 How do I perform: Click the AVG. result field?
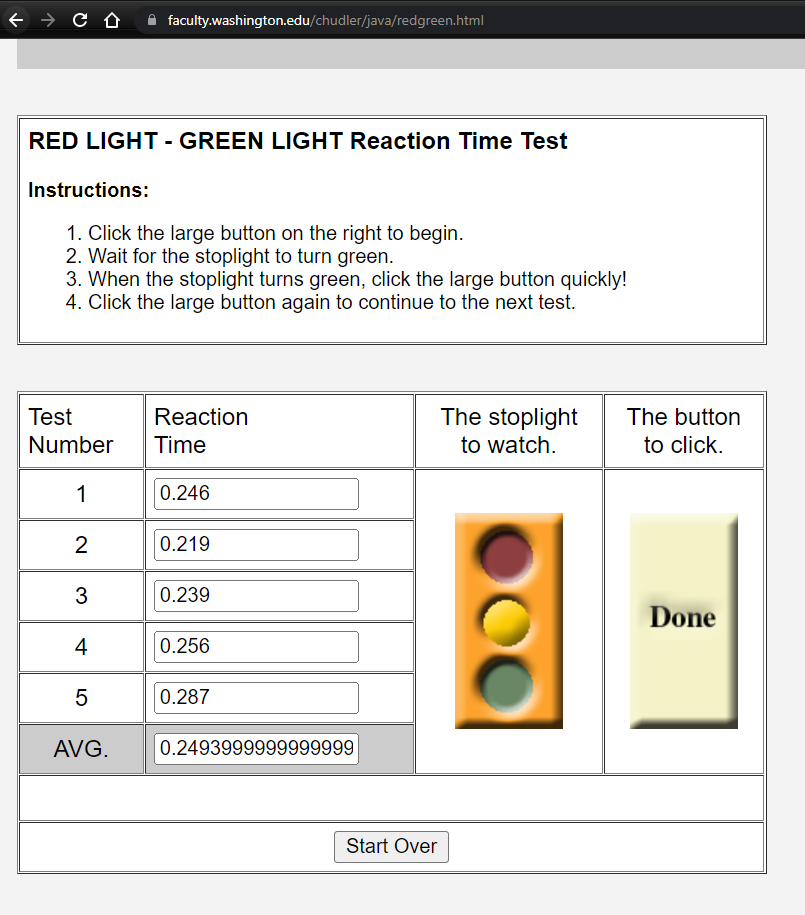pyautogui.click(x=256, y=749)
